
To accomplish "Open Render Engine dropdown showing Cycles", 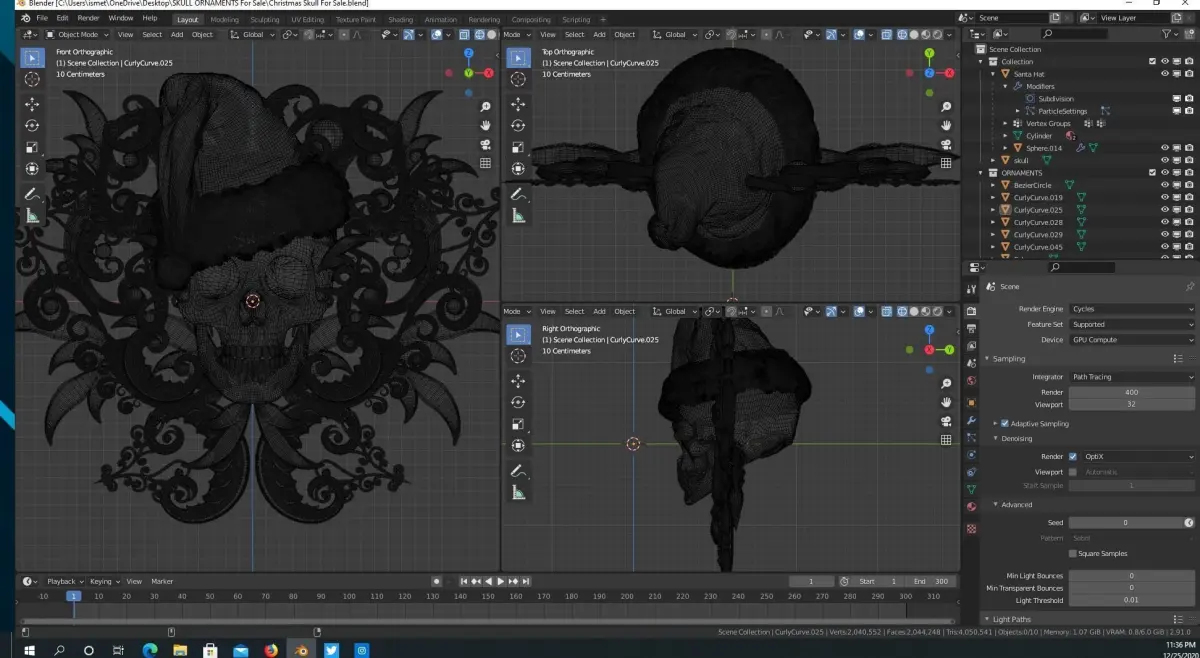I will click(1132, 309).
